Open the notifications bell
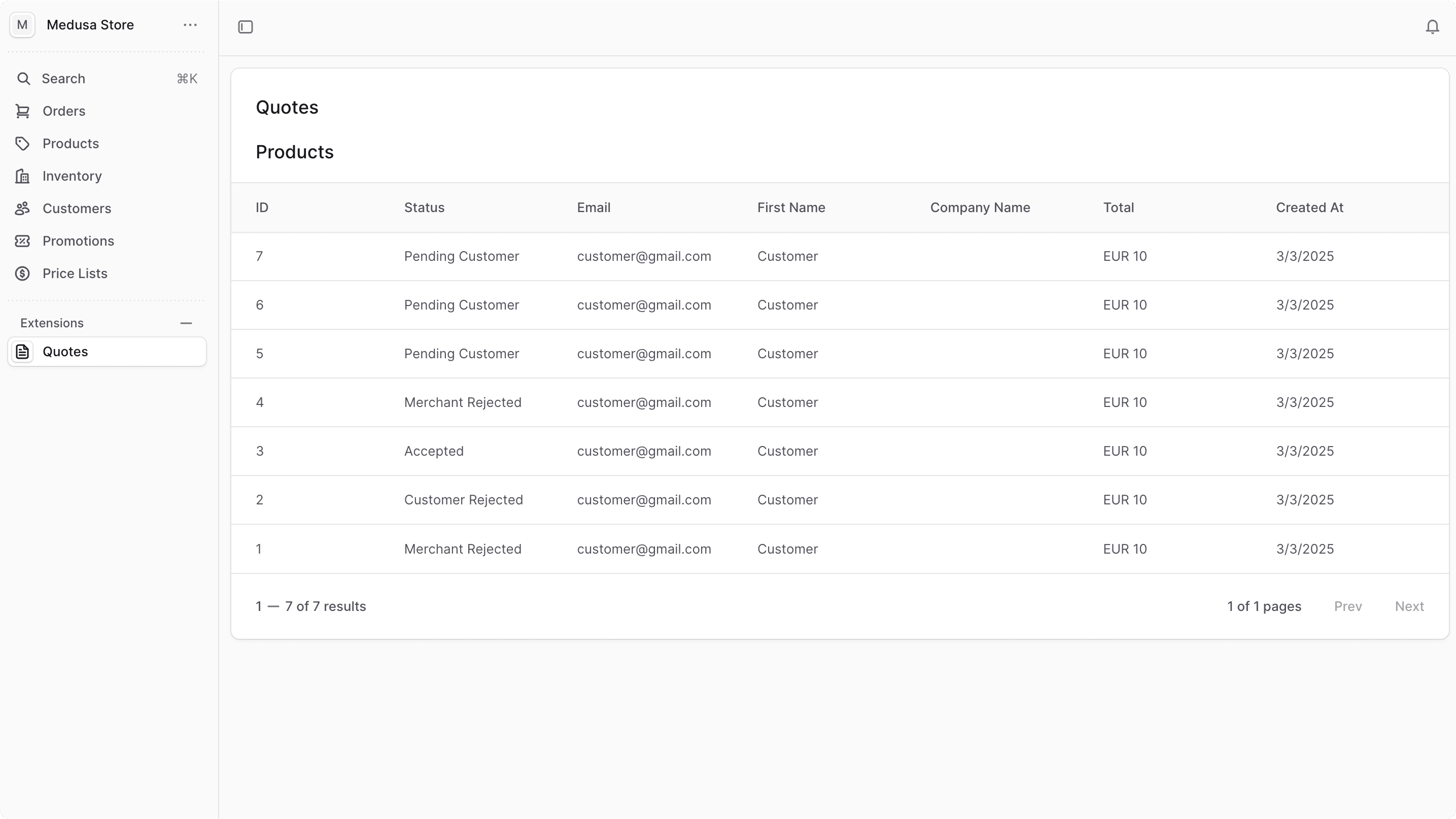Viewport: 1456px width, 819px height. click(x=1432, y=26)
